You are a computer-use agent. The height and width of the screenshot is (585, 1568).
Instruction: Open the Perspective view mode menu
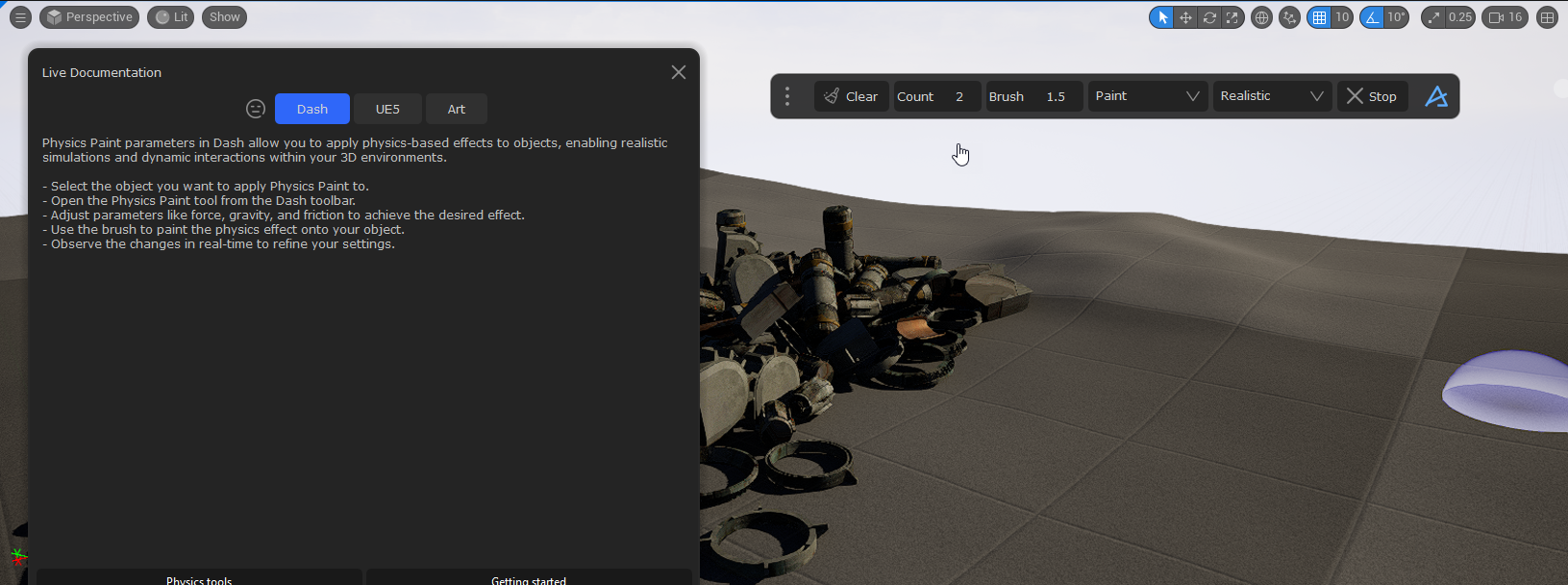[89, 17]
